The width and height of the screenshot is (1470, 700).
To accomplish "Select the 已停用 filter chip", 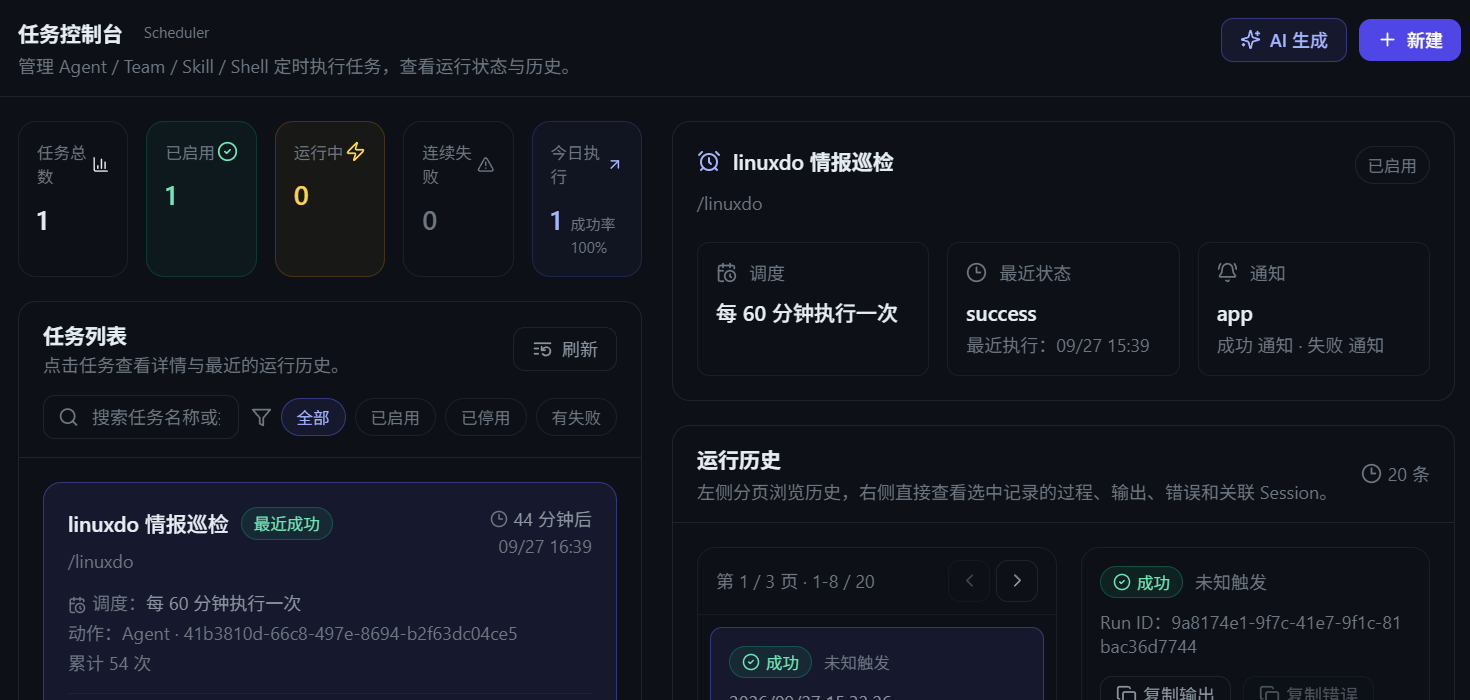I will (x=486, y=417).
